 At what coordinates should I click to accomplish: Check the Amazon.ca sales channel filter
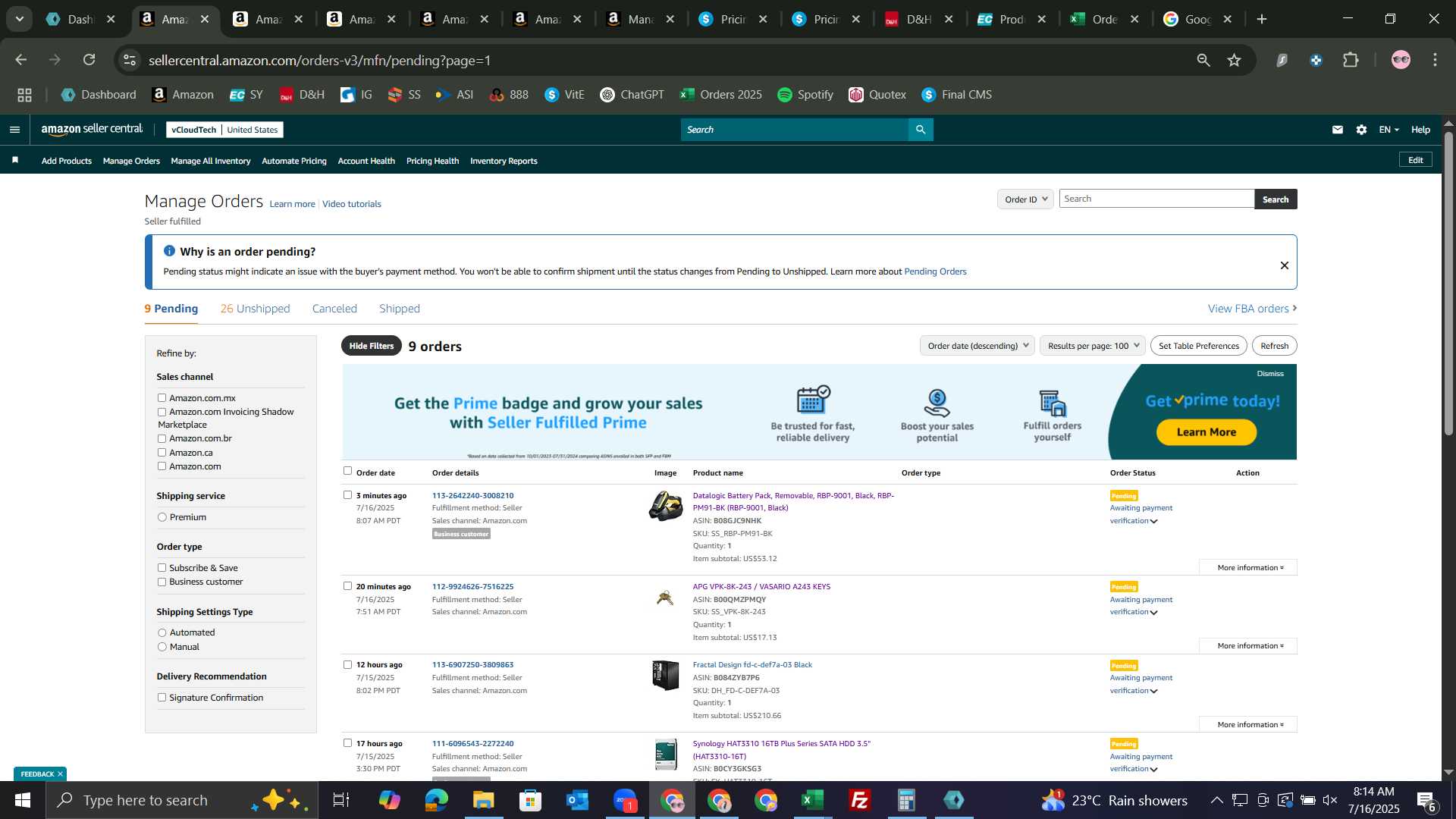point(162,452)
